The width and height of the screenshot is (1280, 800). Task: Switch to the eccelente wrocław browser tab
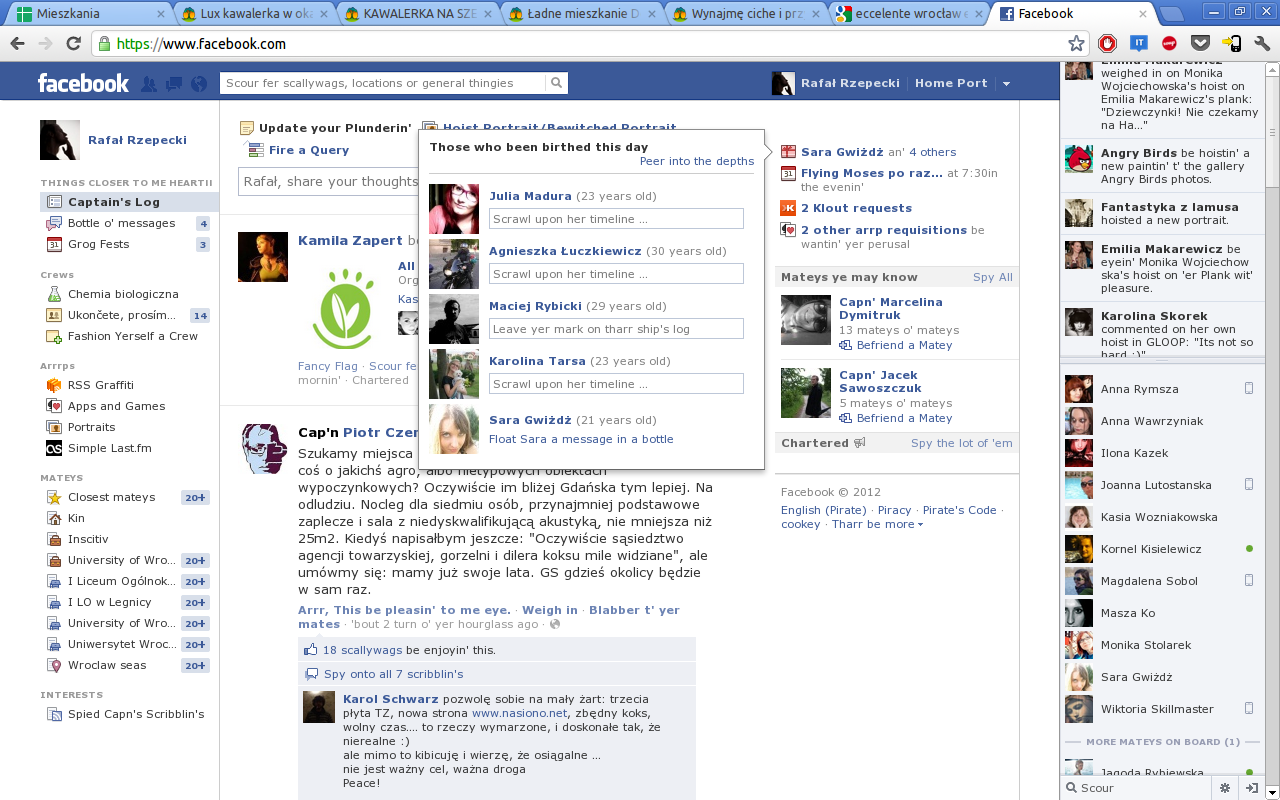pyautogui.click(x=908, y=14)
